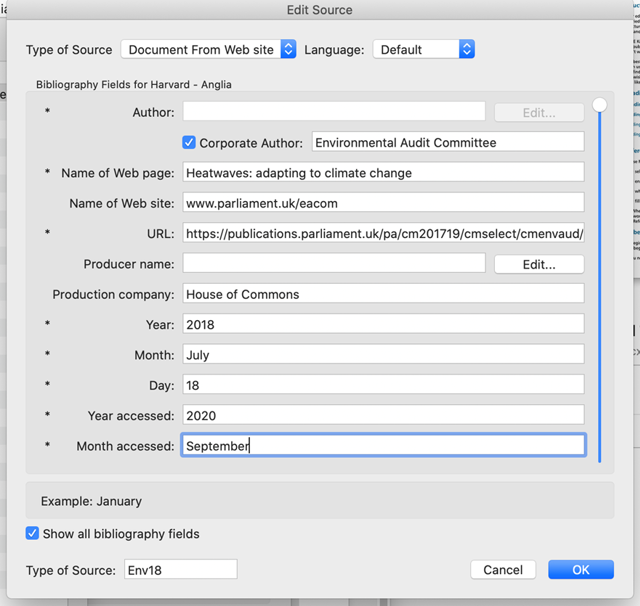
Task: Select the Name of Web page field
Action: point(383,172)
